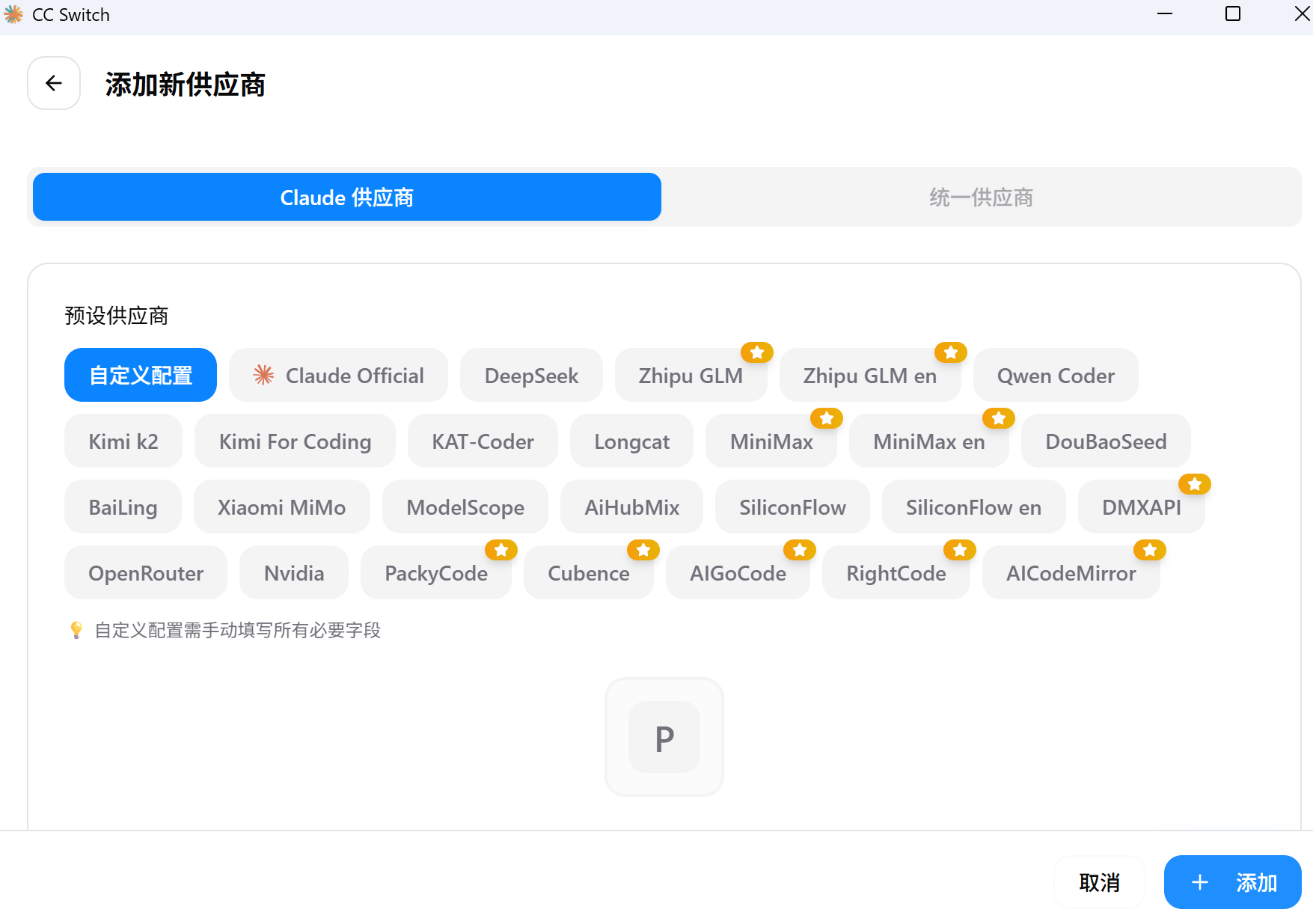Select the Nvidia preset
Viewport: 1313px width, 924px height.
pyautogui.click(x=294, y=572)
